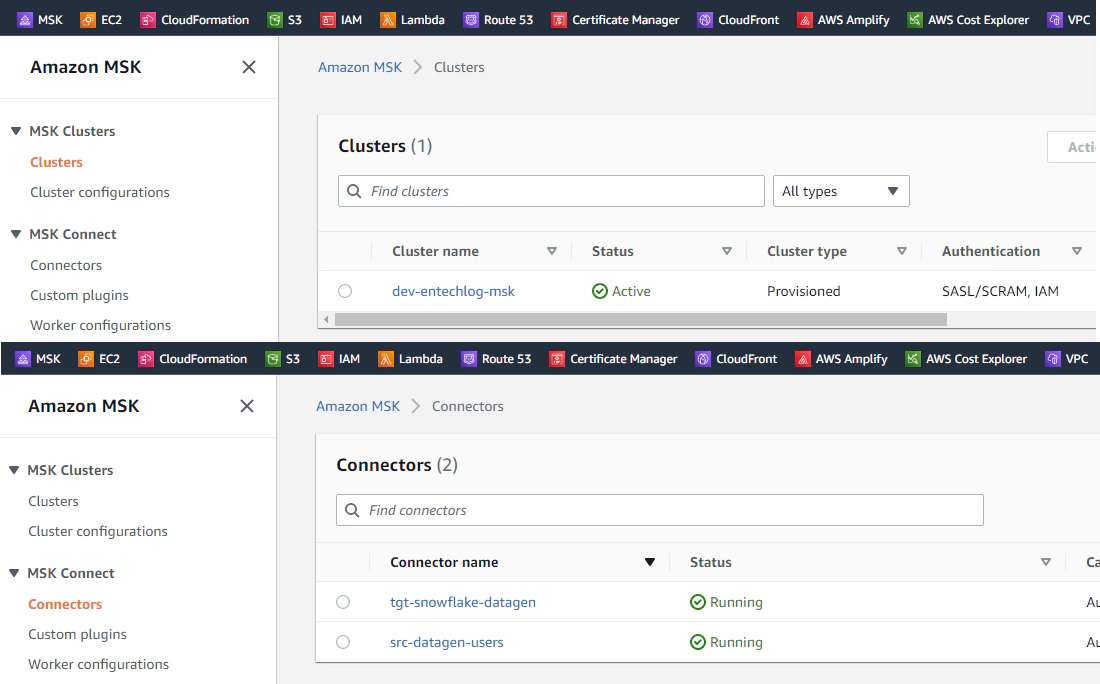
Task: Select the tgt-snowflake-datagen connector radio button
Action: coord(342,602)
